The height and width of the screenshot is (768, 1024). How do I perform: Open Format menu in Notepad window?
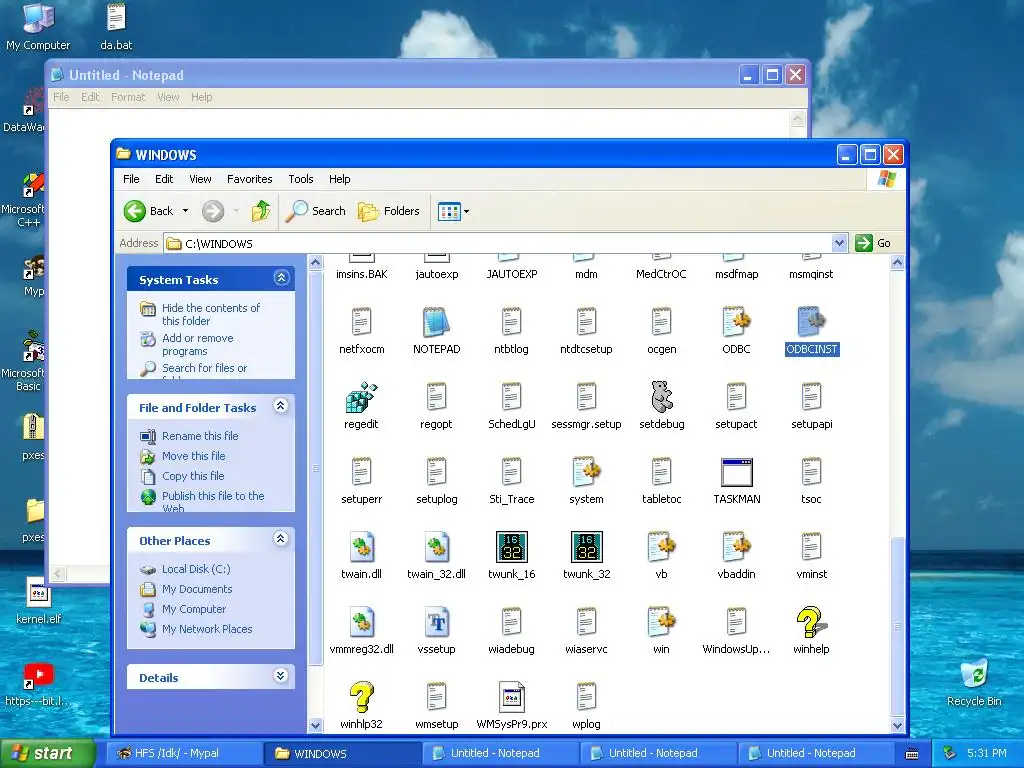click(x=128, y=97)
